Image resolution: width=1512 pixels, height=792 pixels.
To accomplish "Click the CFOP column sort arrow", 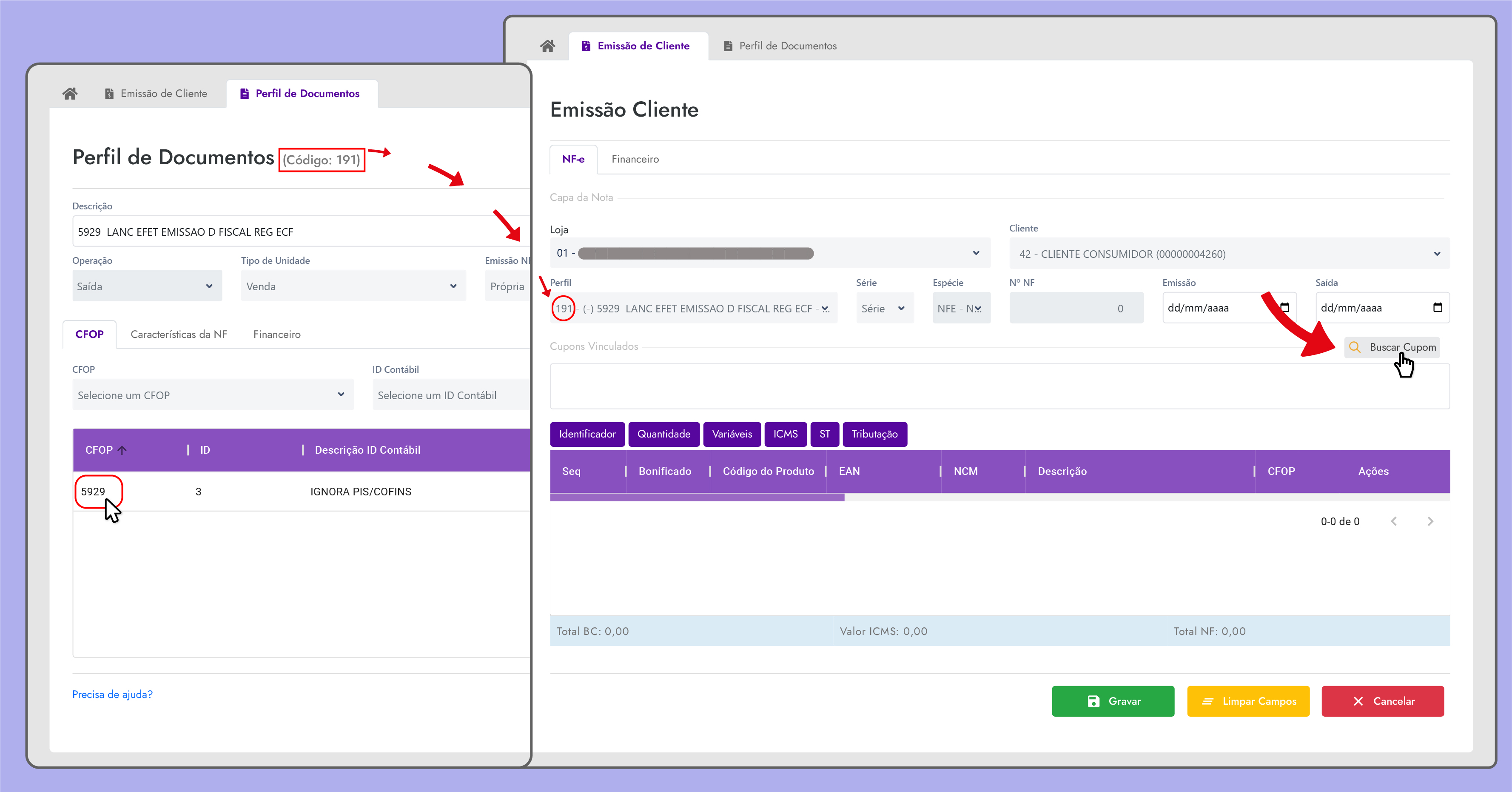I will coord(122,450).
